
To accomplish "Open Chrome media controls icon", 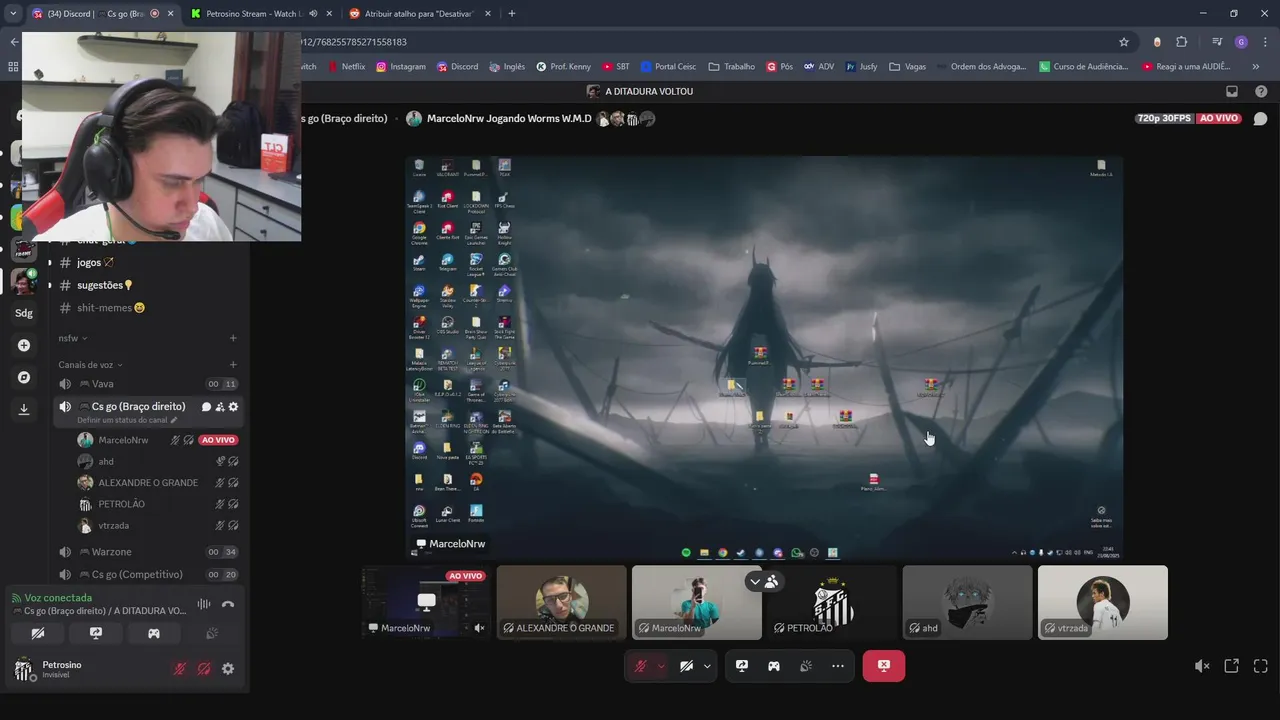I will [1217, 42].
